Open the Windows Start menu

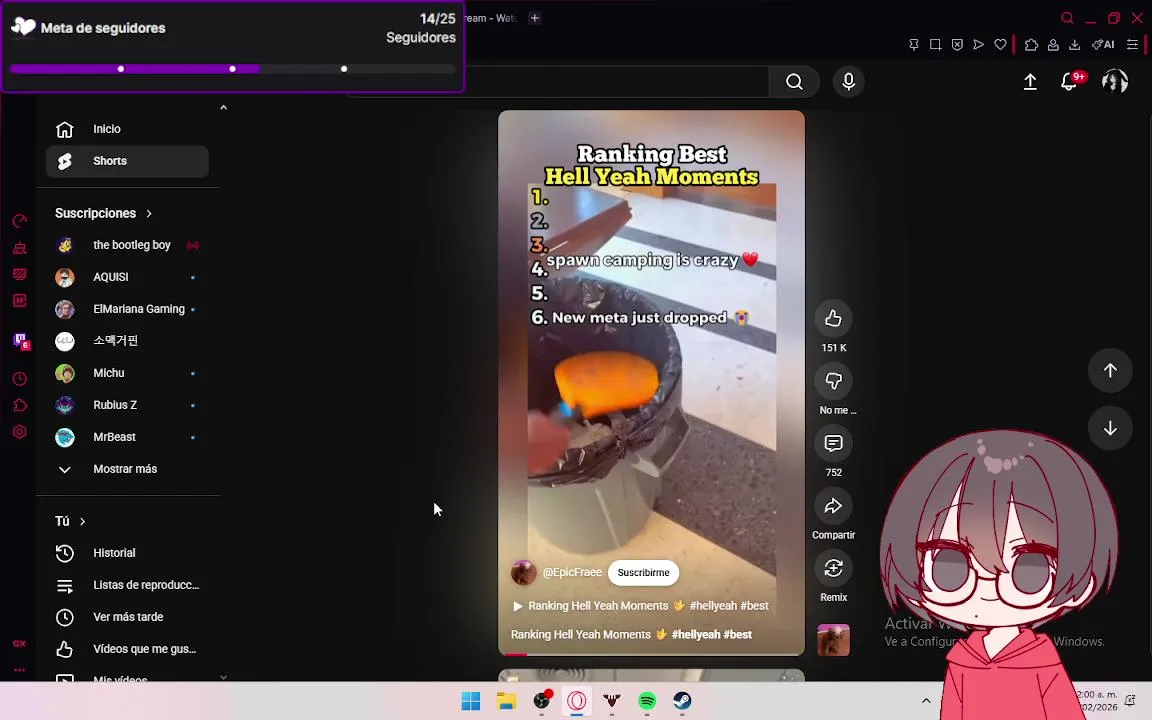471,701
